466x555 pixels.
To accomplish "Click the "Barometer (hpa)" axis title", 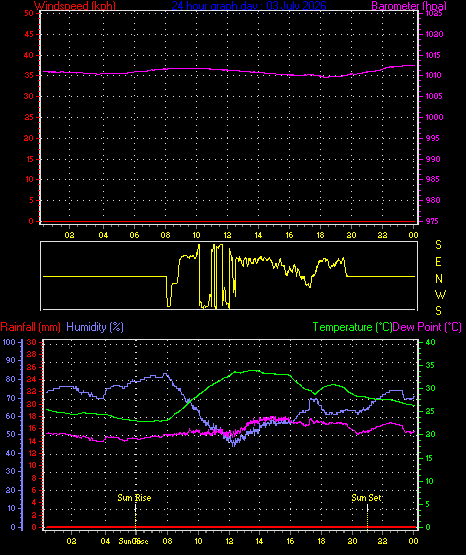I will [409, 6].
